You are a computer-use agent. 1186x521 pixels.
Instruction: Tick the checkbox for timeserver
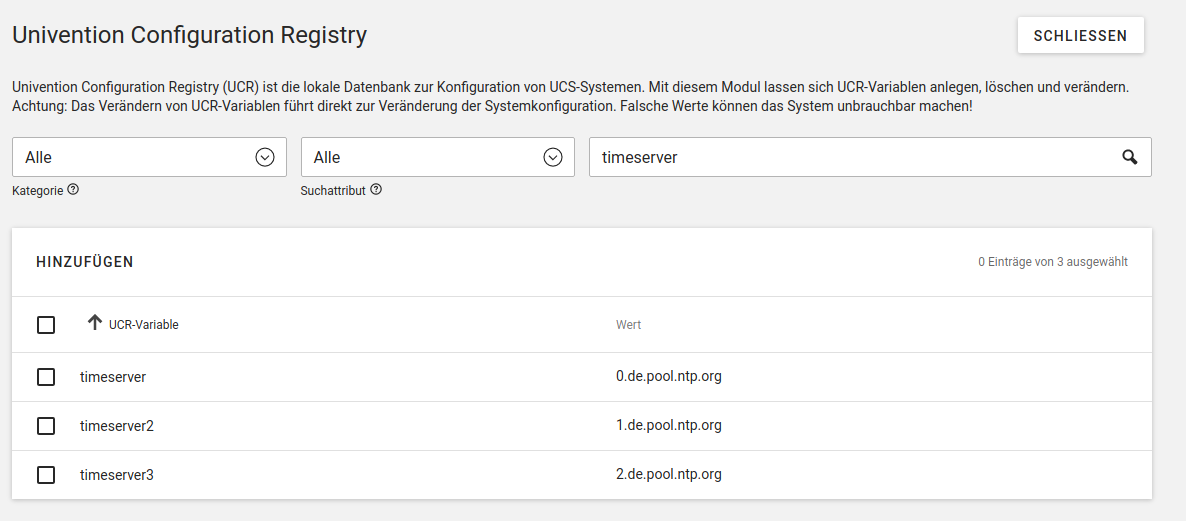[x=46, y=377]
